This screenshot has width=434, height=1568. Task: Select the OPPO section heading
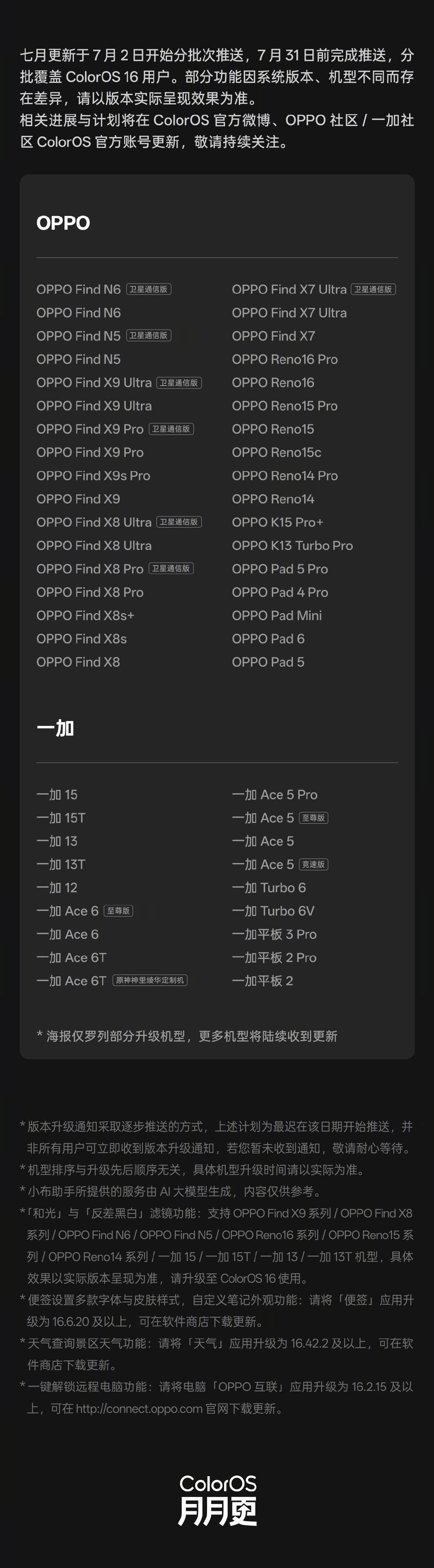pyautogui.click(x=63, y=223)
